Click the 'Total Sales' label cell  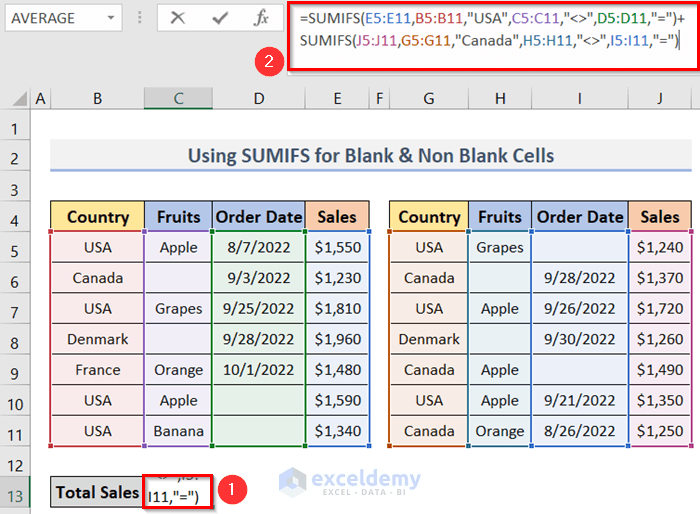[97, 492]
